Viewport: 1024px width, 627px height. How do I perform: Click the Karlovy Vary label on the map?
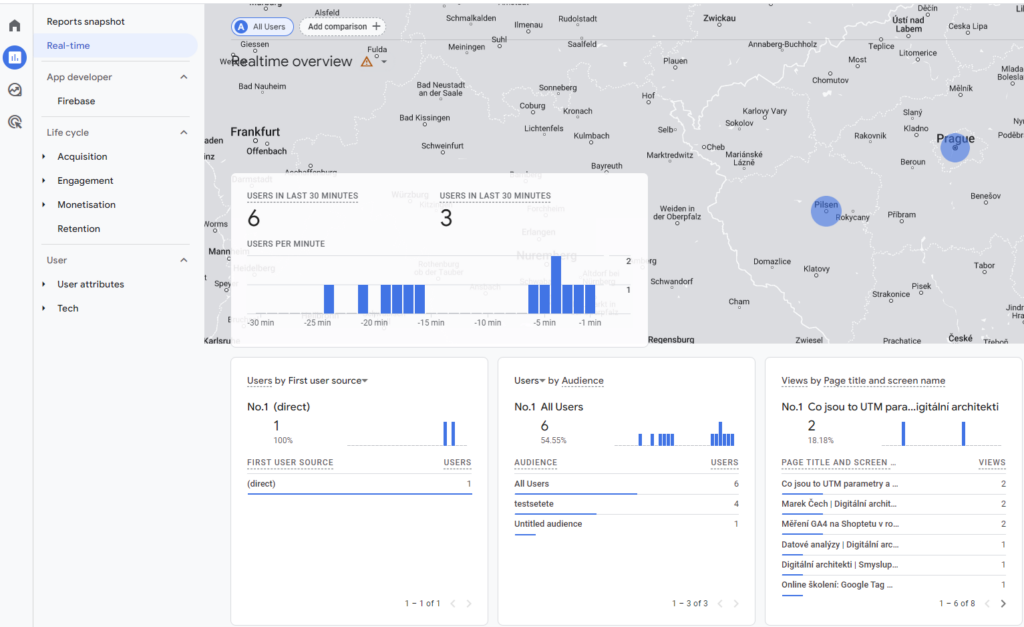(765, 111)
